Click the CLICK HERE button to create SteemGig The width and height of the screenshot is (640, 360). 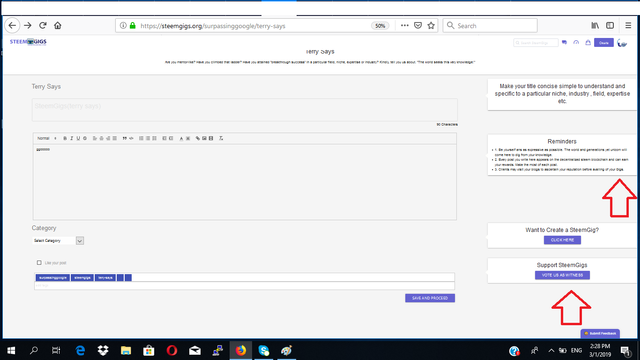(562, 240)
